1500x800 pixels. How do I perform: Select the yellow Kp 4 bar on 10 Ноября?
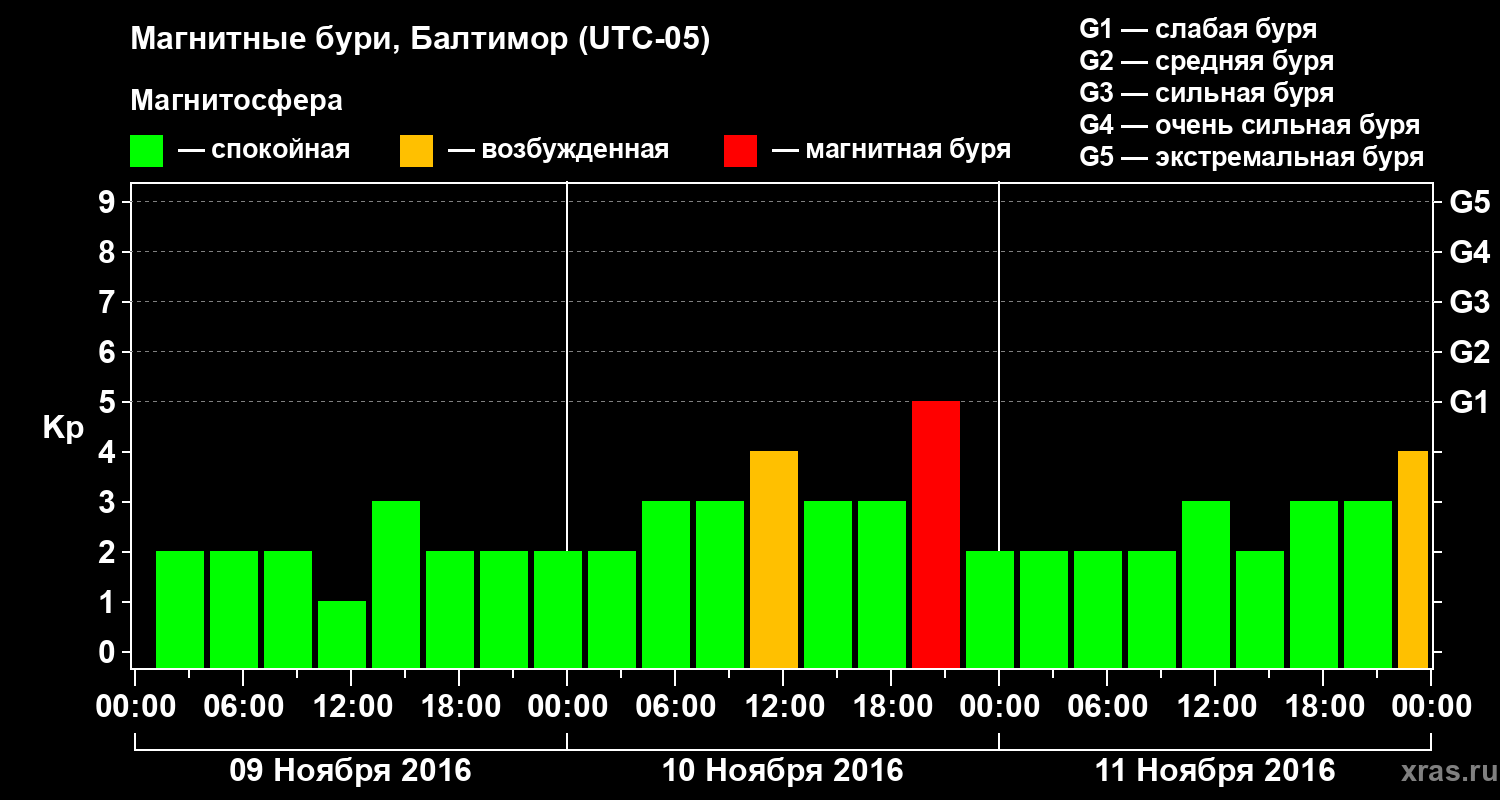tap(774, 560)
